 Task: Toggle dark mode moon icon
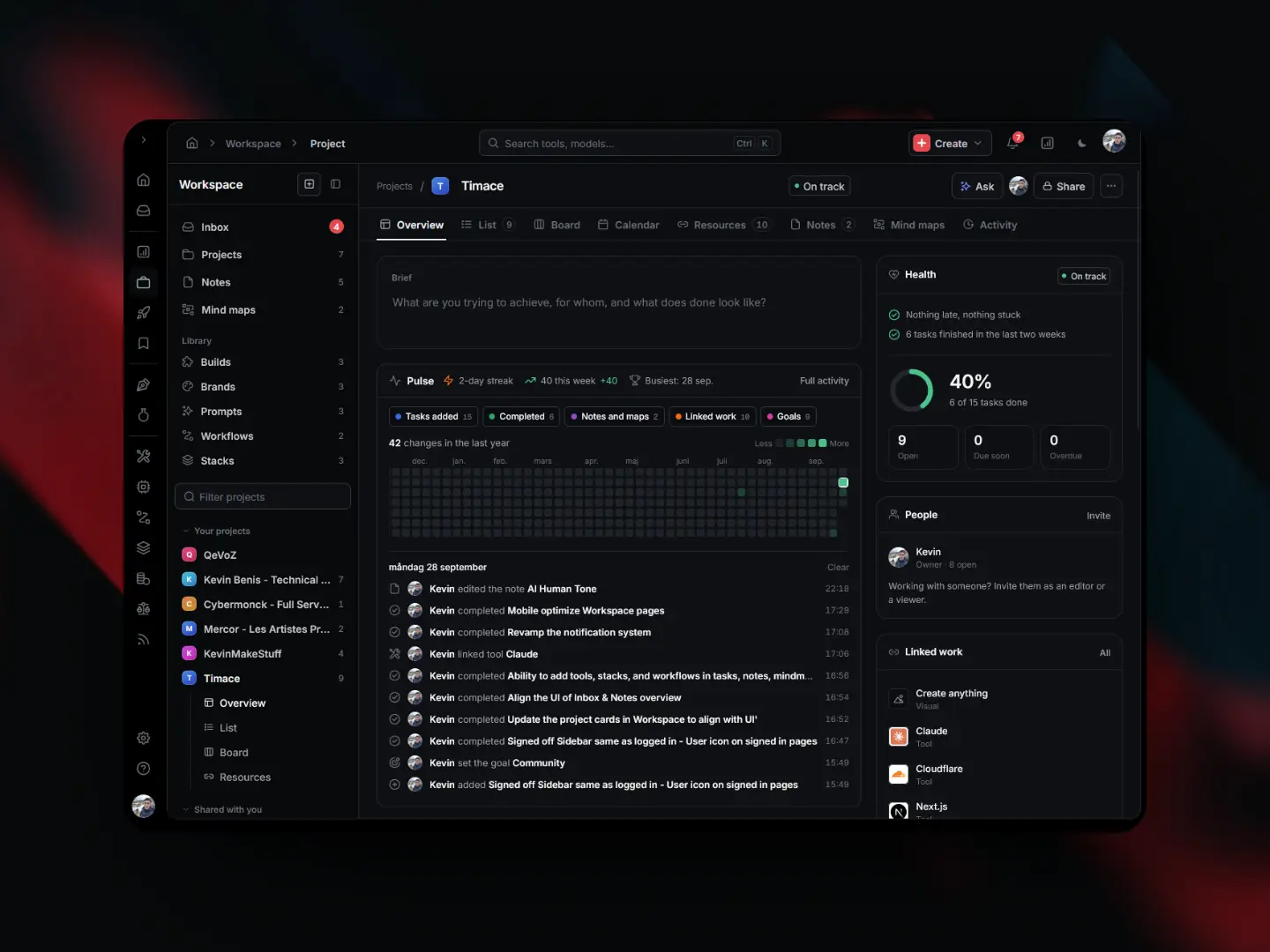coord(1082,143)
